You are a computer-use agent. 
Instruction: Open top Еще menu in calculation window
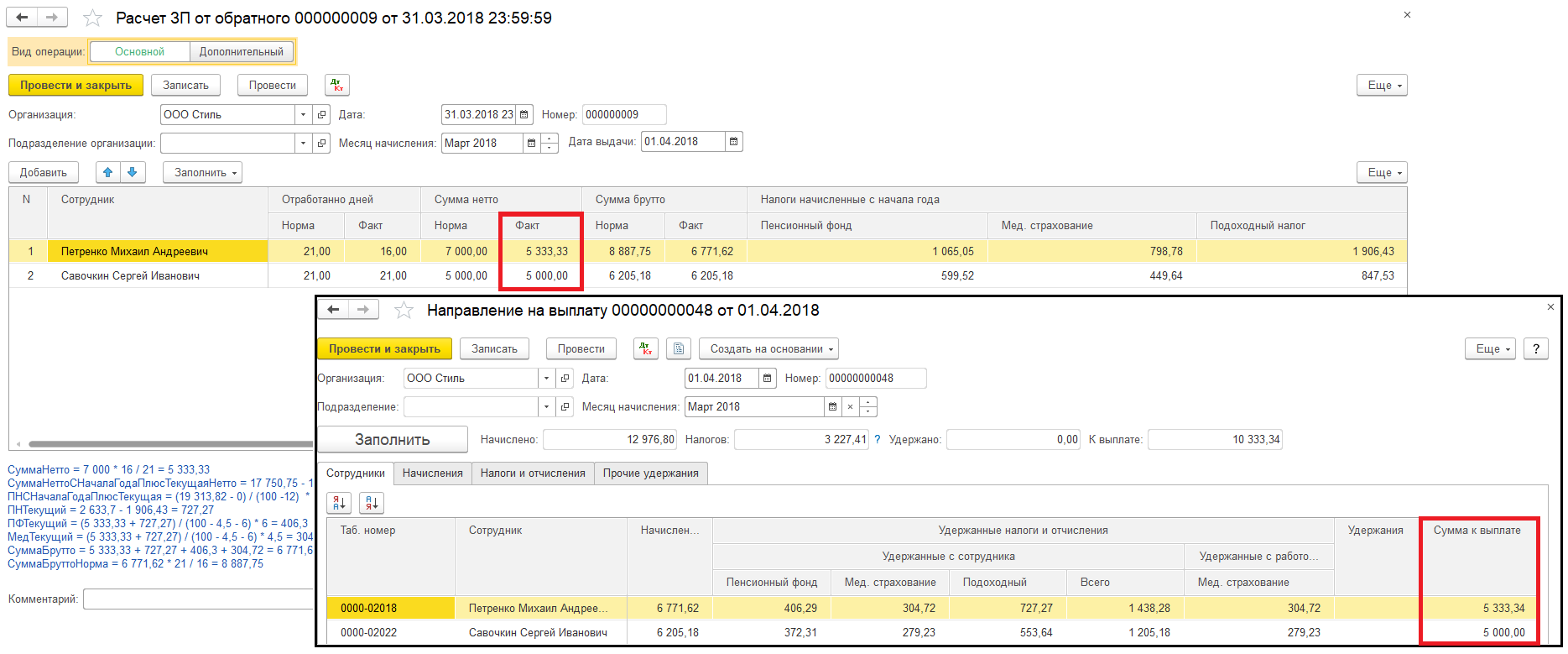point(1382,85)
